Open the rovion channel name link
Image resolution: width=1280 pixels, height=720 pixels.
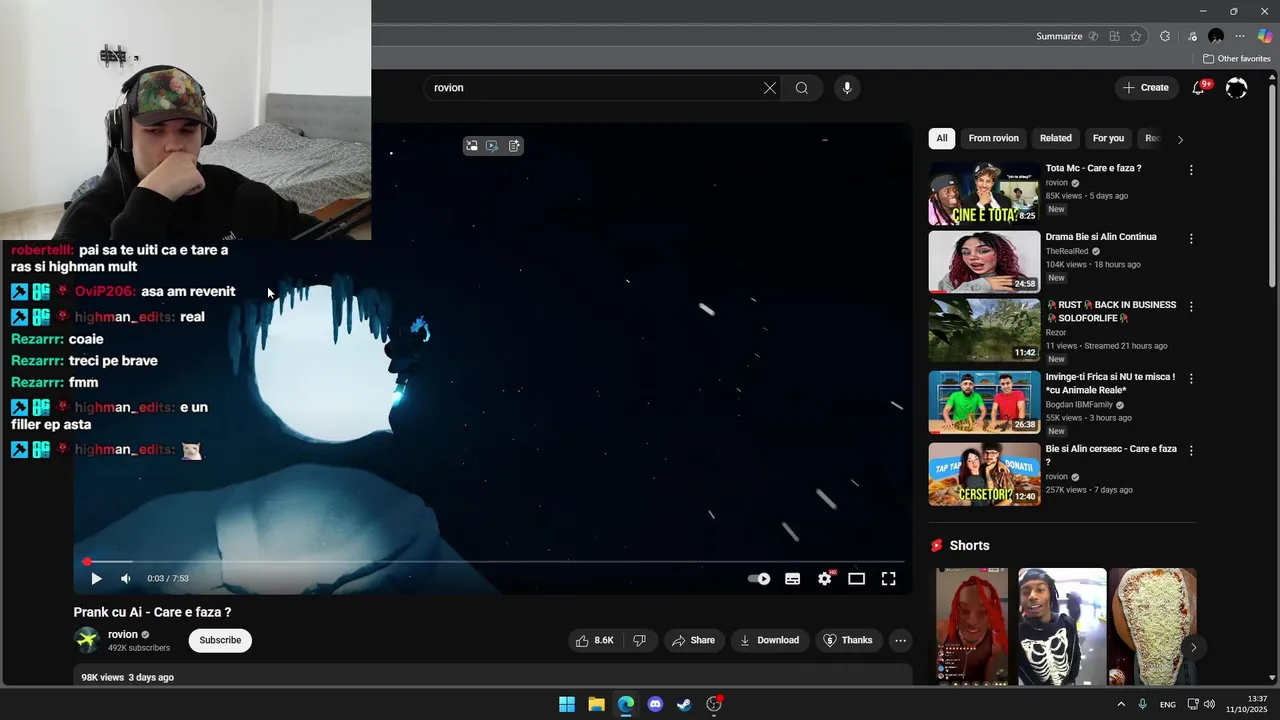point(123,634)
